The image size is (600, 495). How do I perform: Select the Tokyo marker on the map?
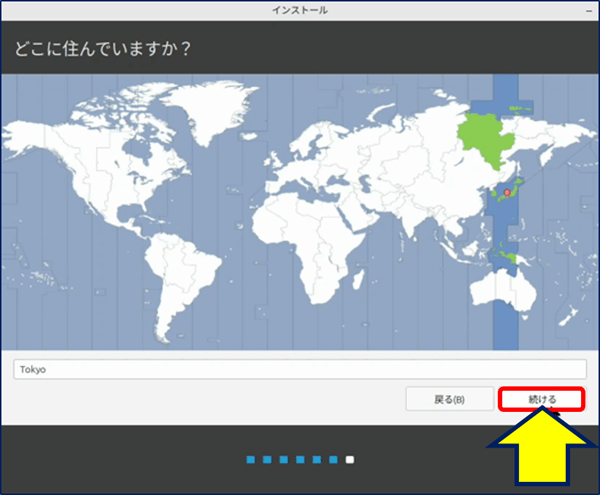pyautogui.click(x=507, y=192)
